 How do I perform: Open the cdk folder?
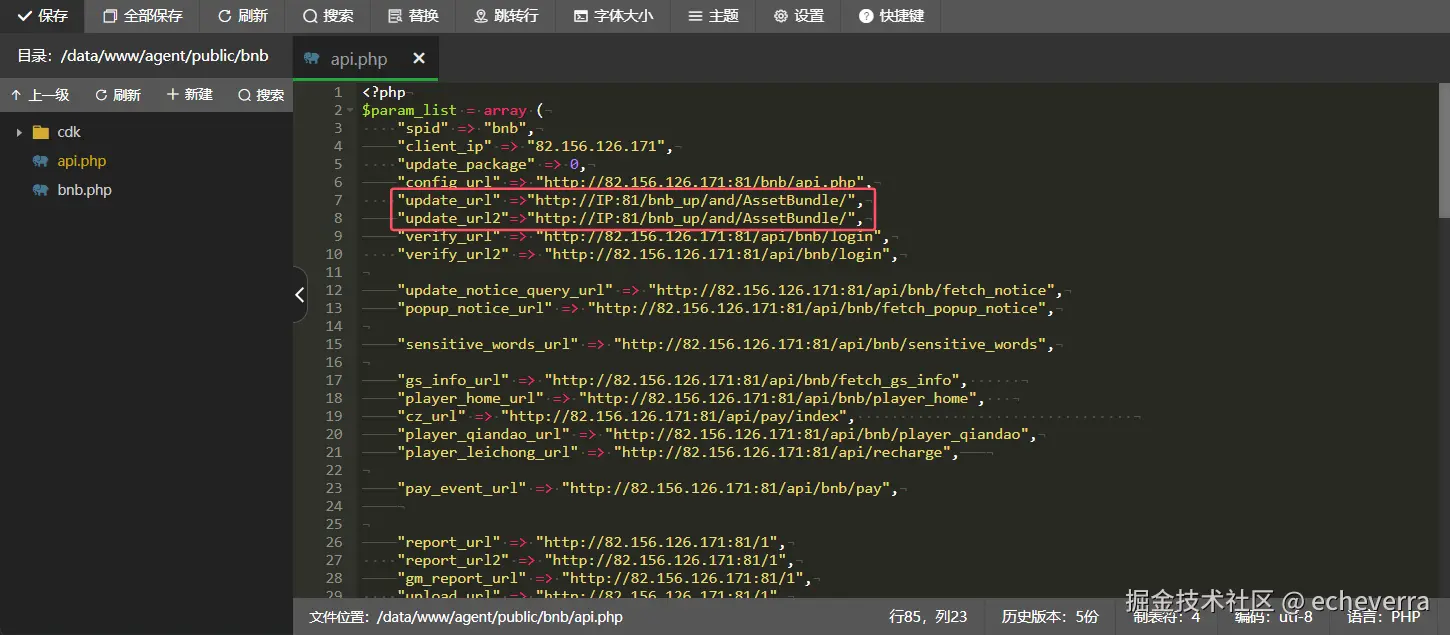(69, 132)
